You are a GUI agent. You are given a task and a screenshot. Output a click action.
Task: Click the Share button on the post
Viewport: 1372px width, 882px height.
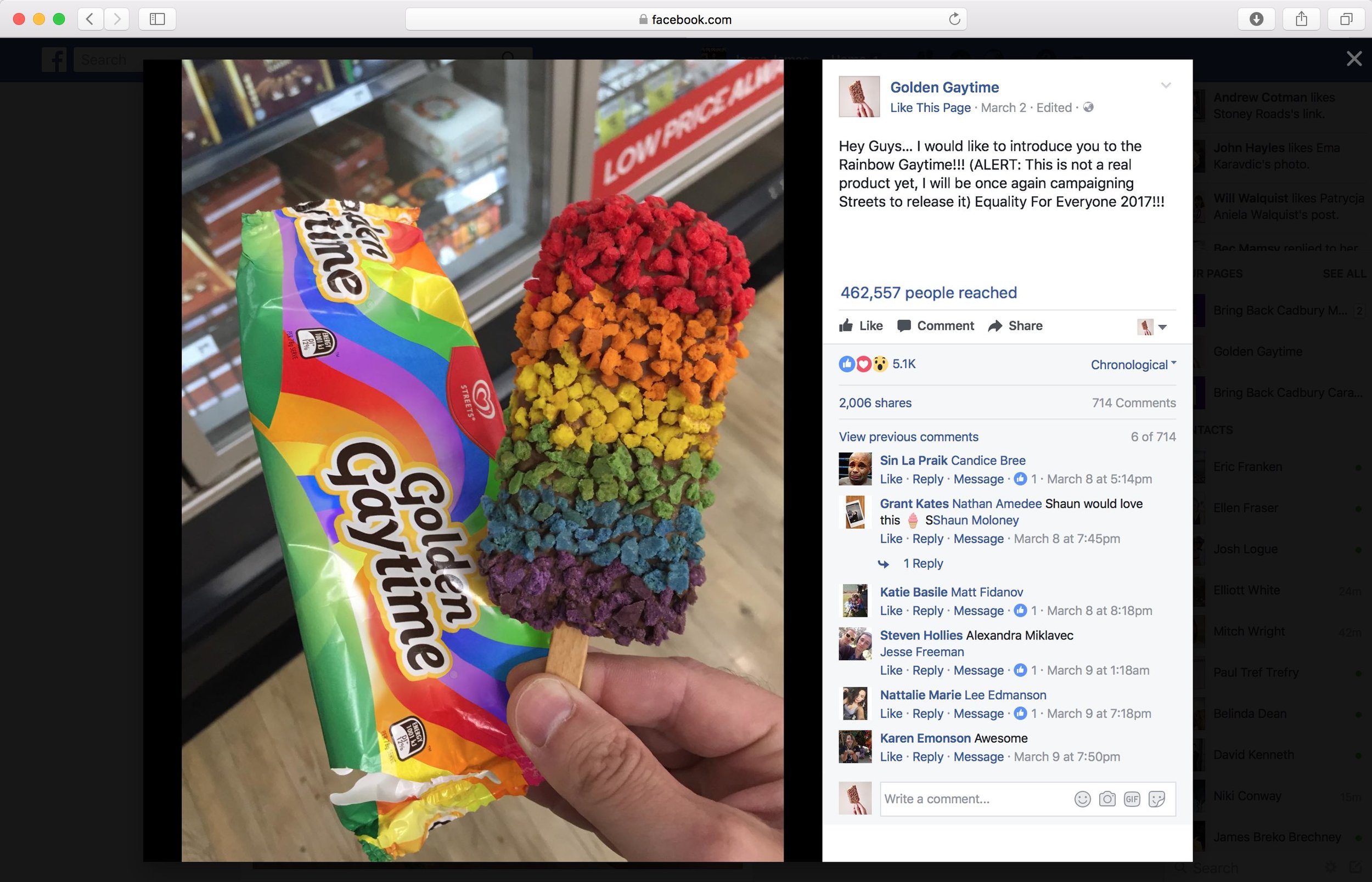click(1015, 326)
